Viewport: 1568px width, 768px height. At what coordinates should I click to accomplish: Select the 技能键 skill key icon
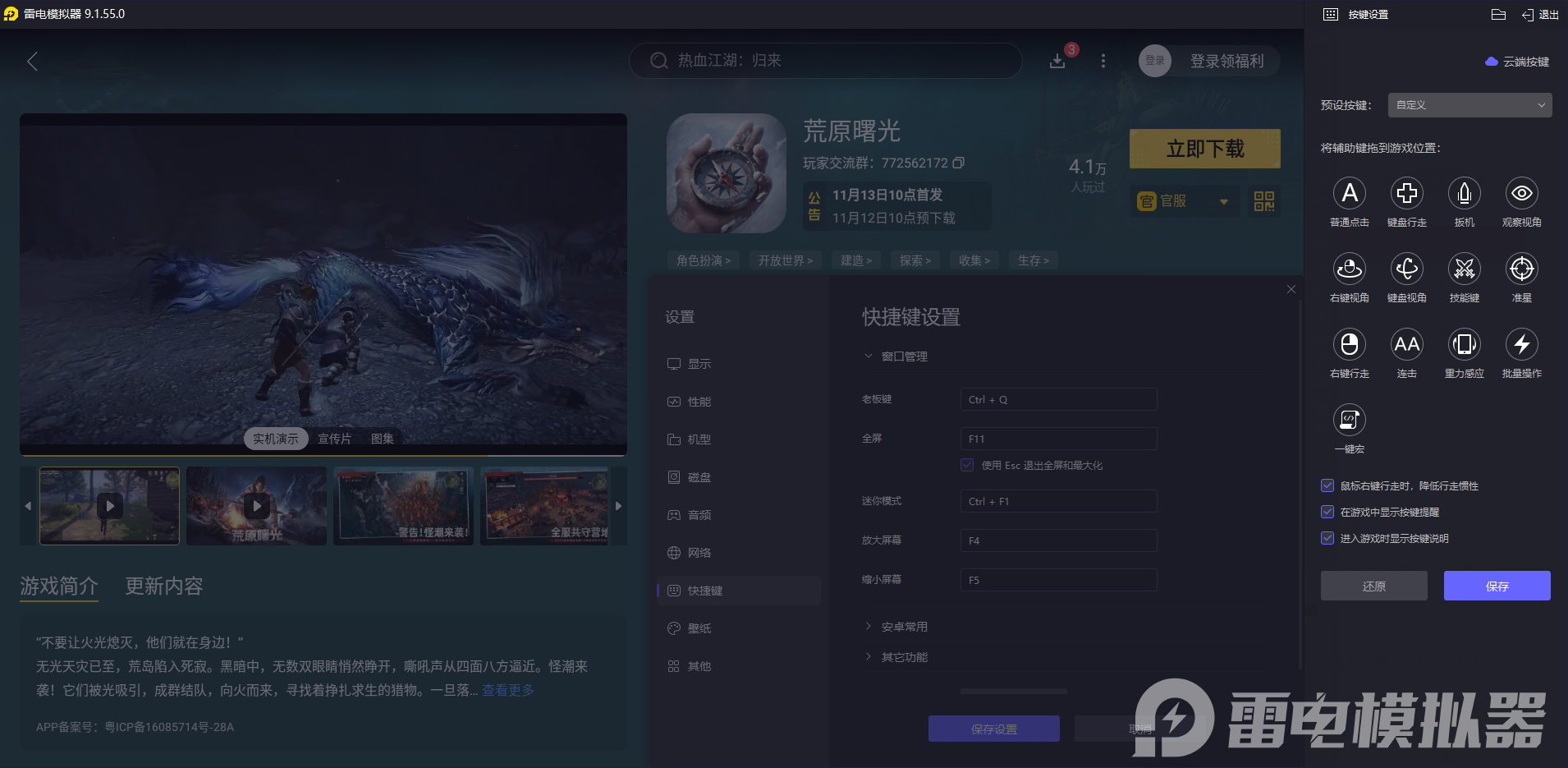pyautogui.click(x=1464, y=269)
